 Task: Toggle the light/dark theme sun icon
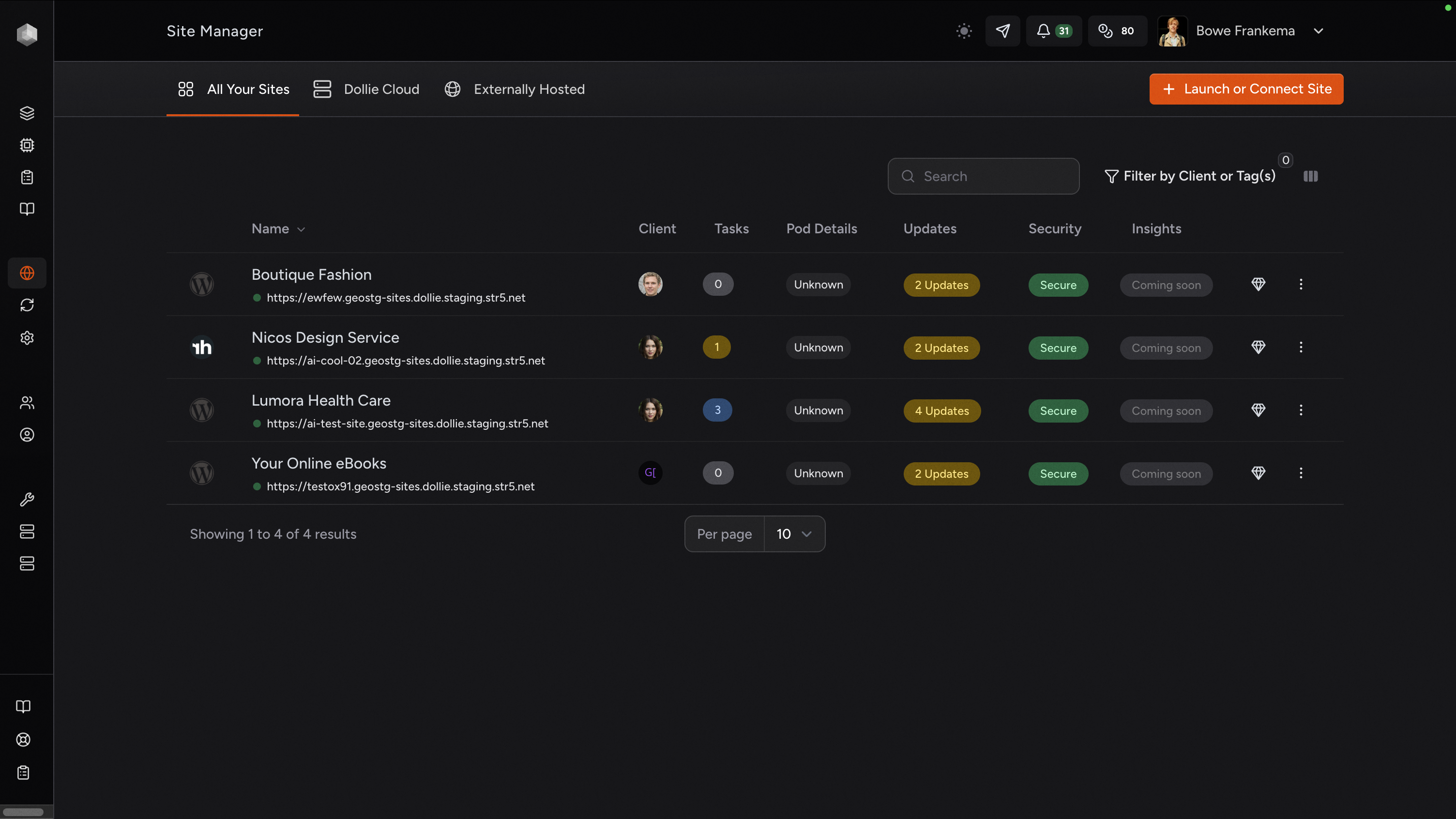click(964, 31)
